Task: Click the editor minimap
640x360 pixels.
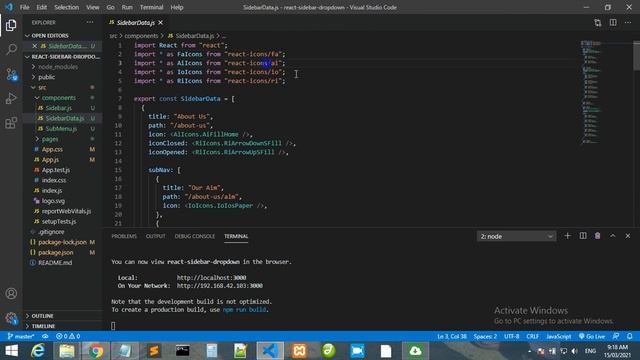Action: [591, 92]
